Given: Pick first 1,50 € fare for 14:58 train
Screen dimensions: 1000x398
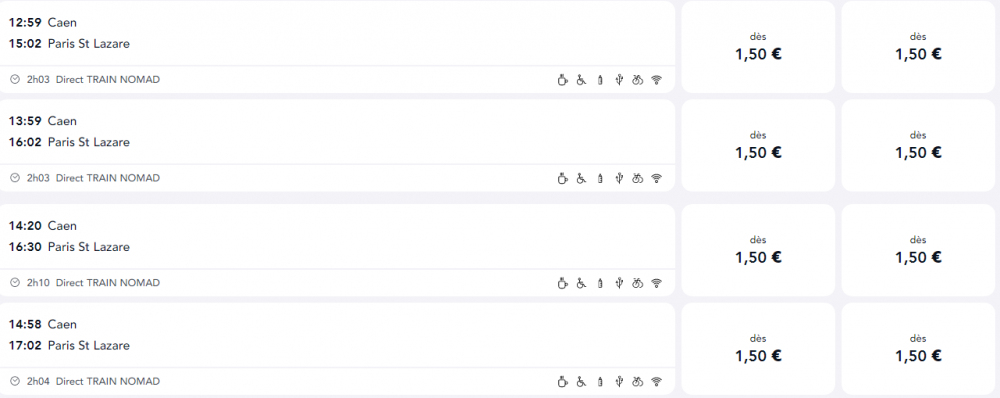Looking at the screenshot, I should pyautogui.click(x=758, y=349).
